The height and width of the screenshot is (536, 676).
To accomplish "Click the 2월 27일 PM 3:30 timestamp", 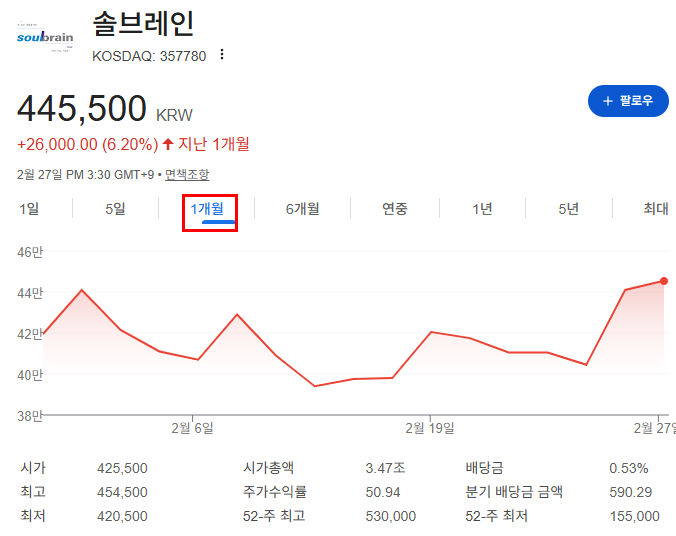I will pyautogui.click(x=85, y=175).
